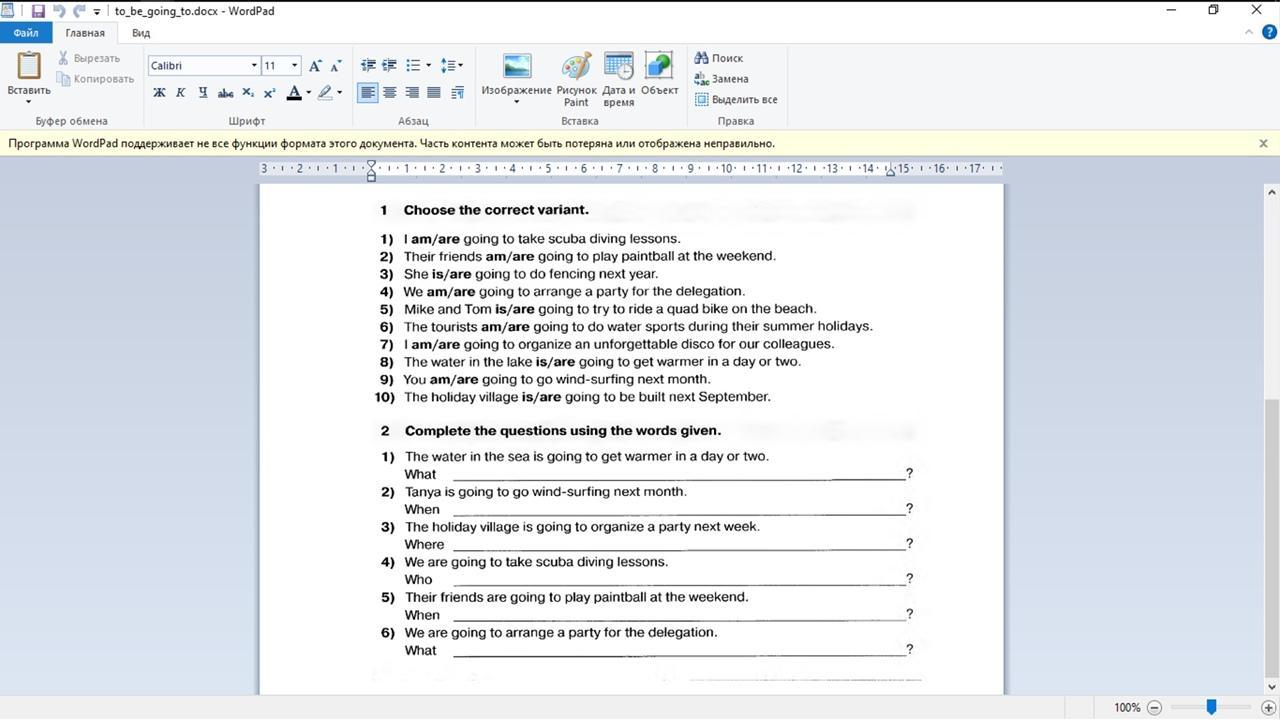
Task: Click the right indent marker on the ruler
Action: 890,172
